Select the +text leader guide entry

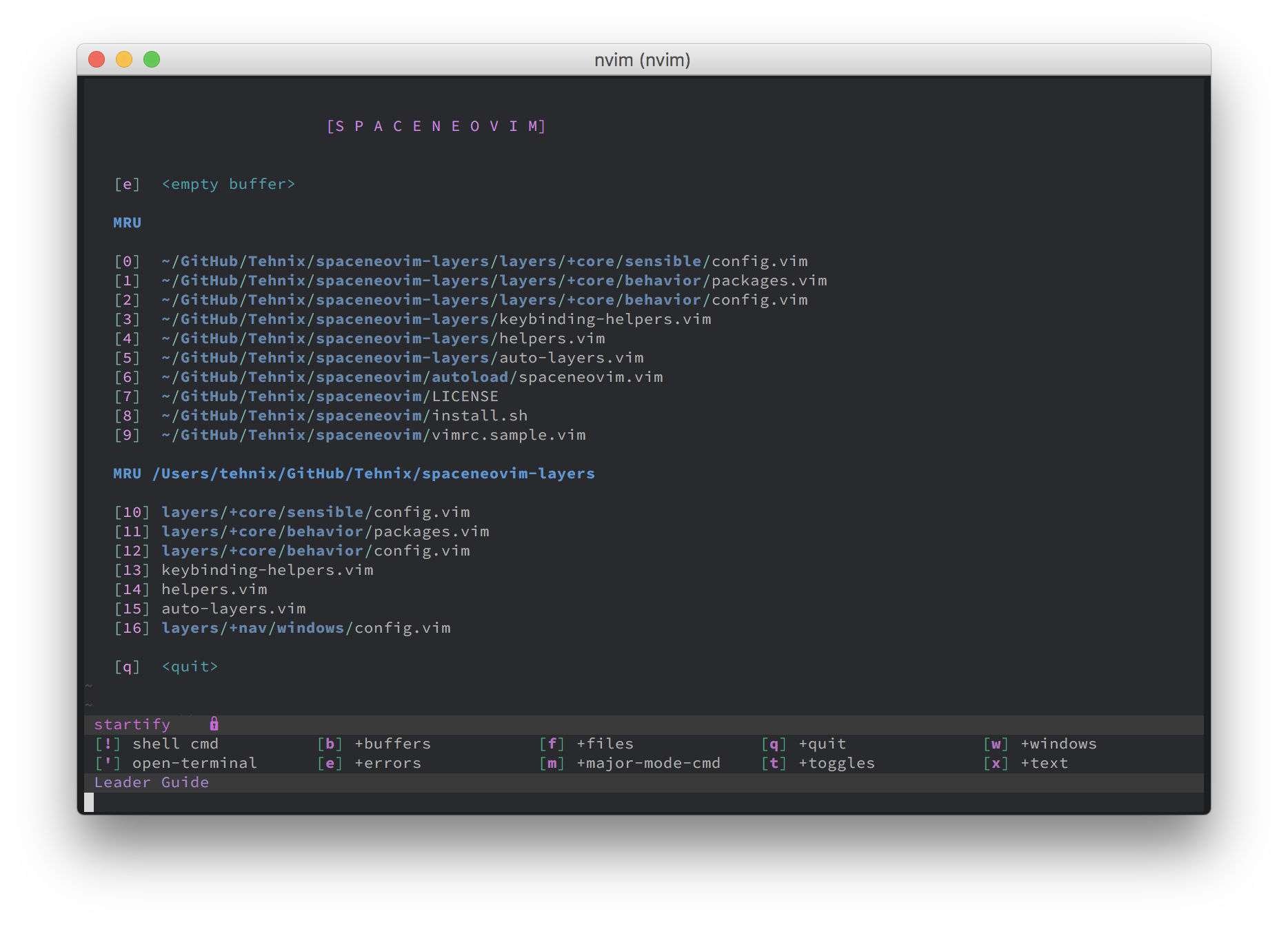click(1043, 763)
